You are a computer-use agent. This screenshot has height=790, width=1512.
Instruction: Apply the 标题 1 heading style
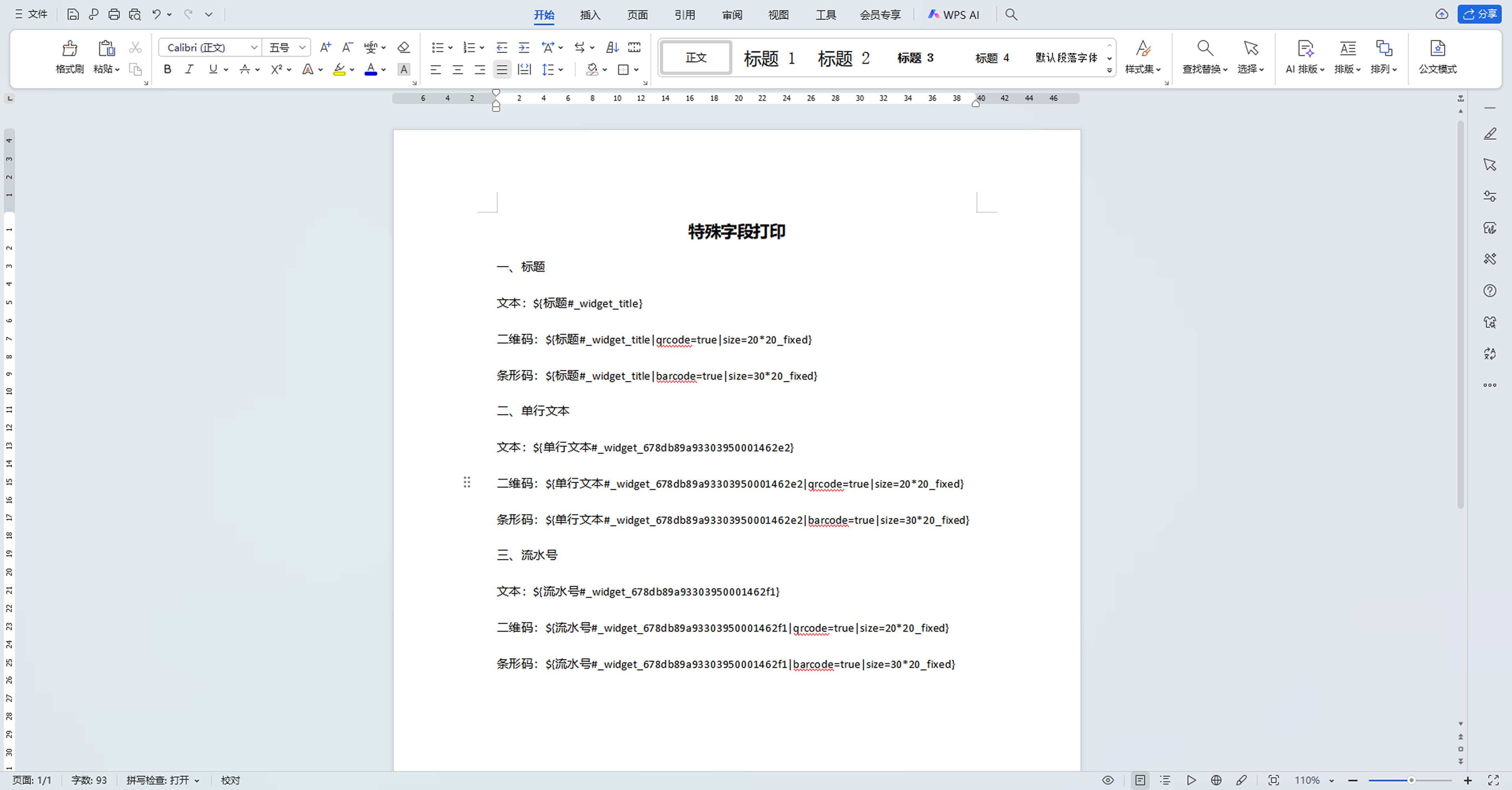pyautogui.click(x=769, y=58)
